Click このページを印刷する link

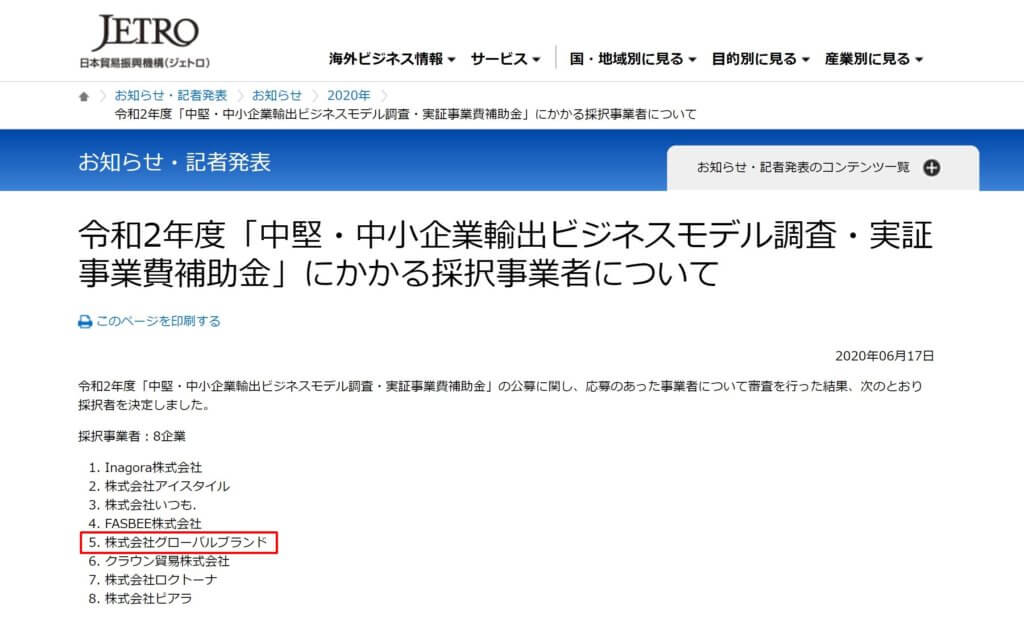[x=158, y=321]
